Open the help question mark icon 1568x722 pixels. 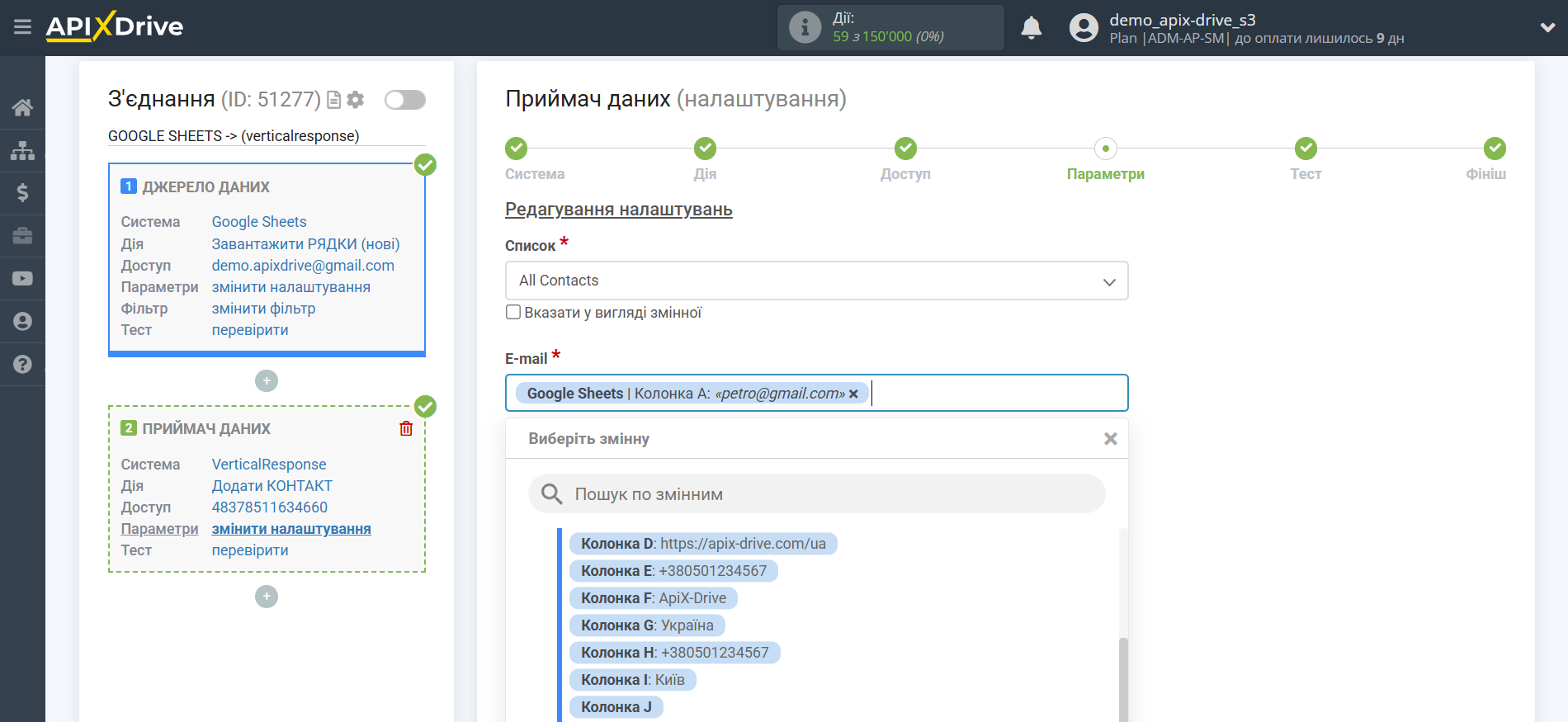coord(22,364)
